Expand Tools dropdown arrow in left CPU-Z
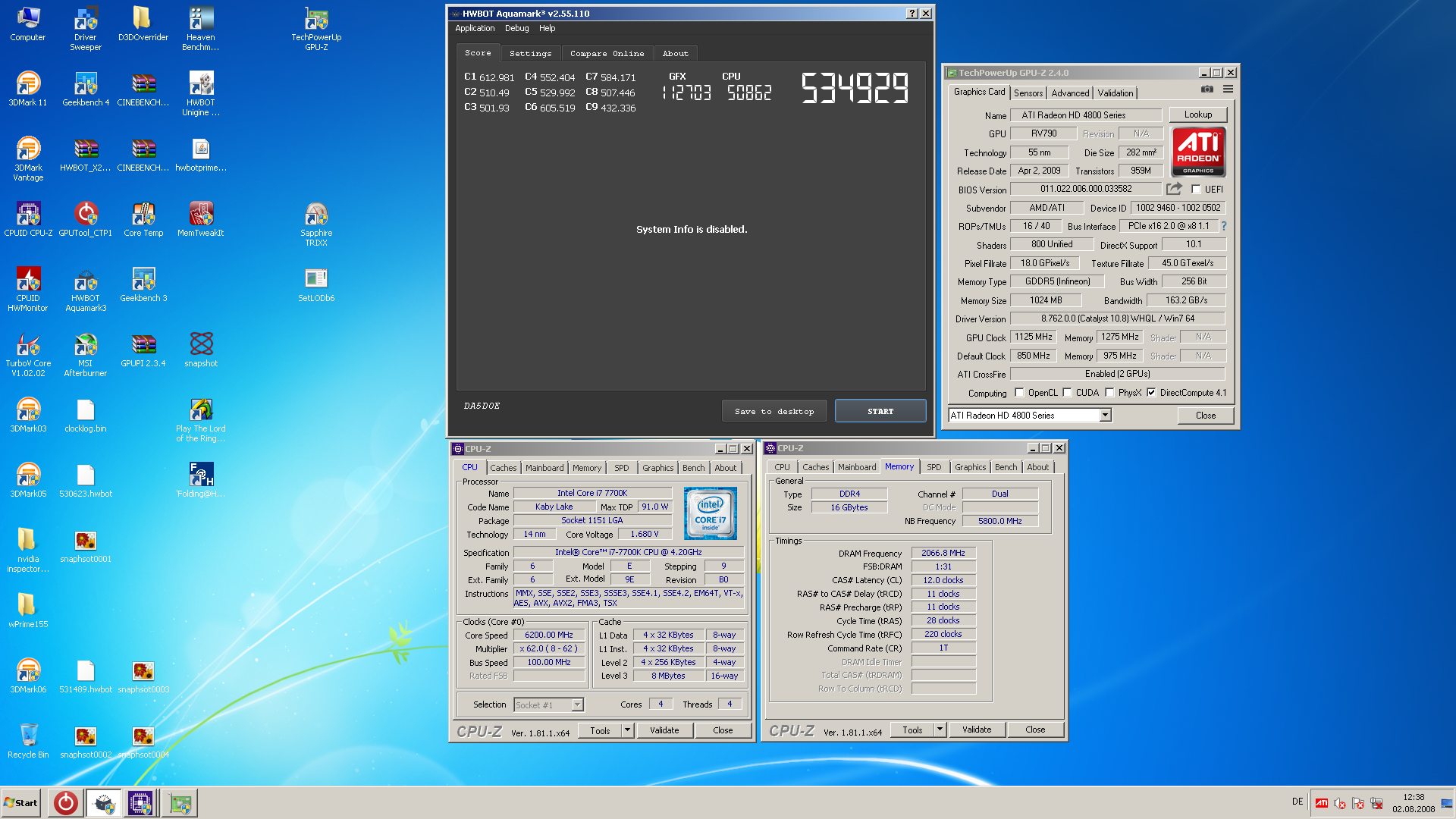1456x819 pixels. 627,730
